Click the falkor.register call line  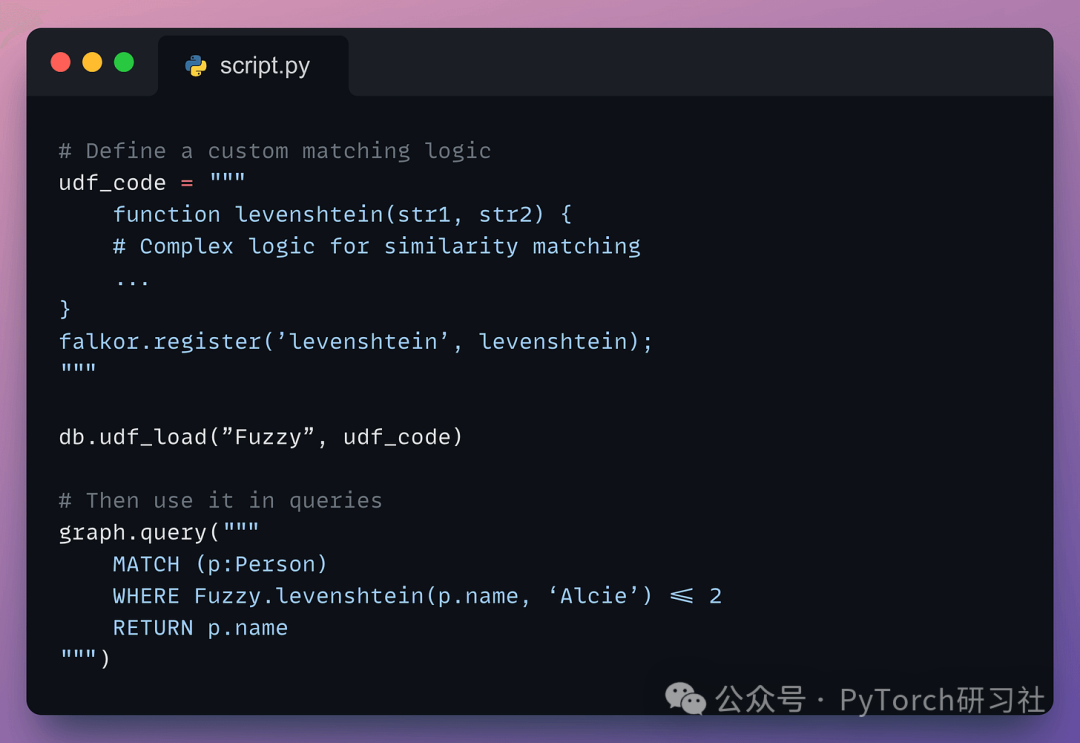355,342
